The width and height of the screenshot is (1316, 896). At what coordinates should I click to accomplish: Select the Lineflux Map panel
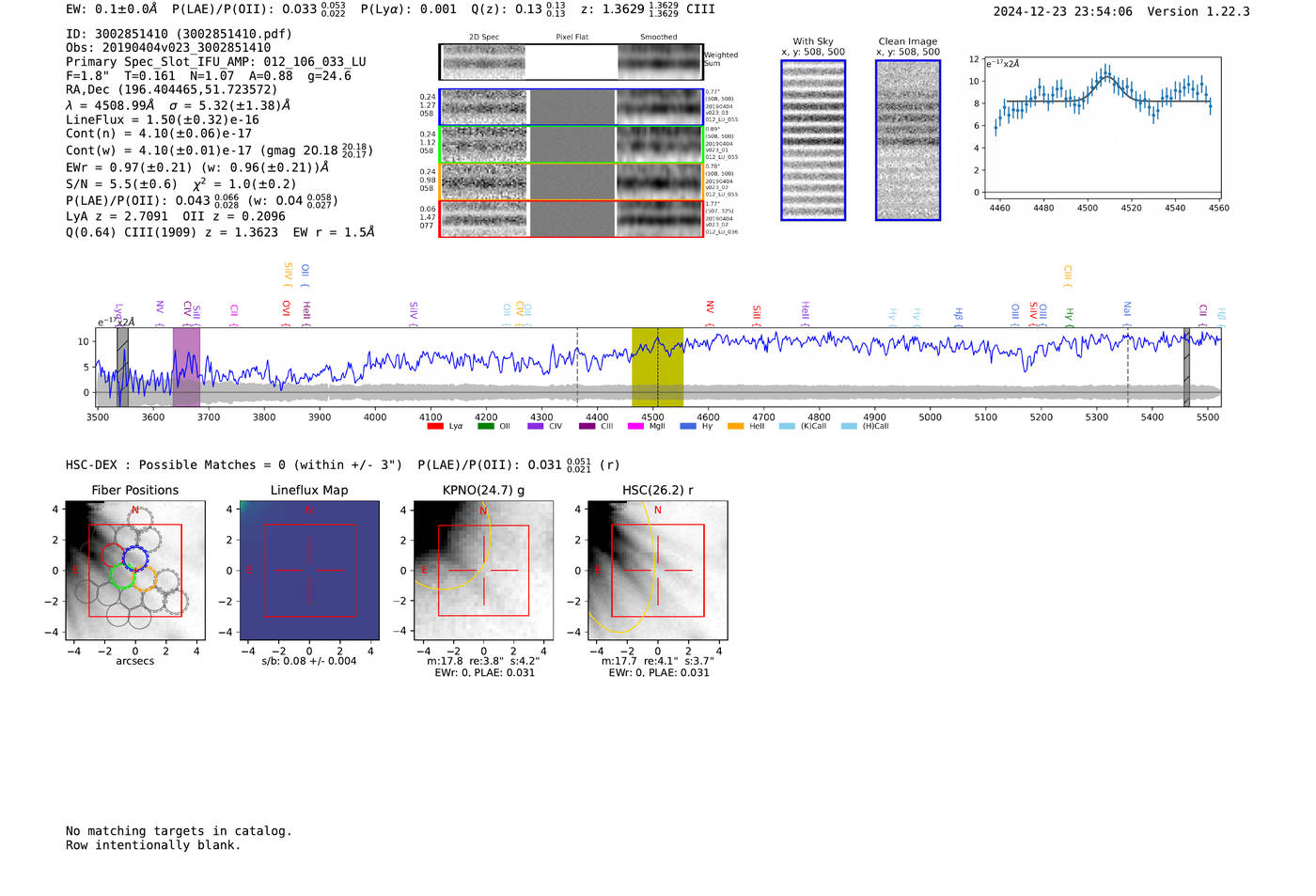coord(309,571)
